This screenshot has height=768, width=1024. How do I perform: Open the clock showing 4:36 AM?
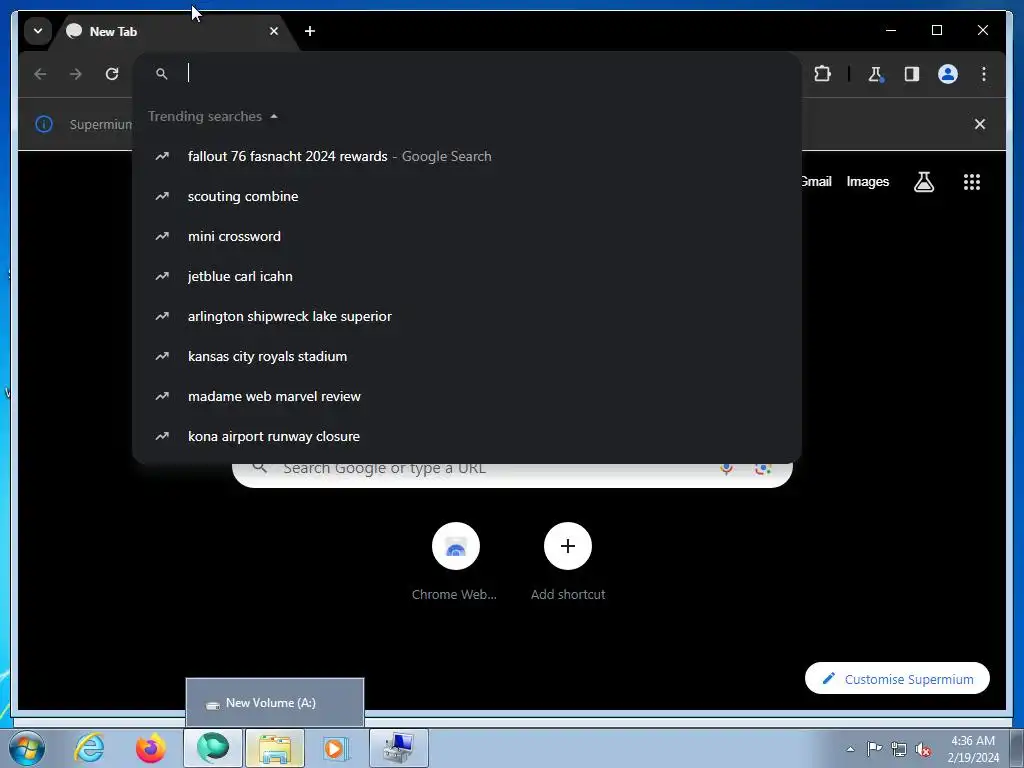[x=973, y=749]
